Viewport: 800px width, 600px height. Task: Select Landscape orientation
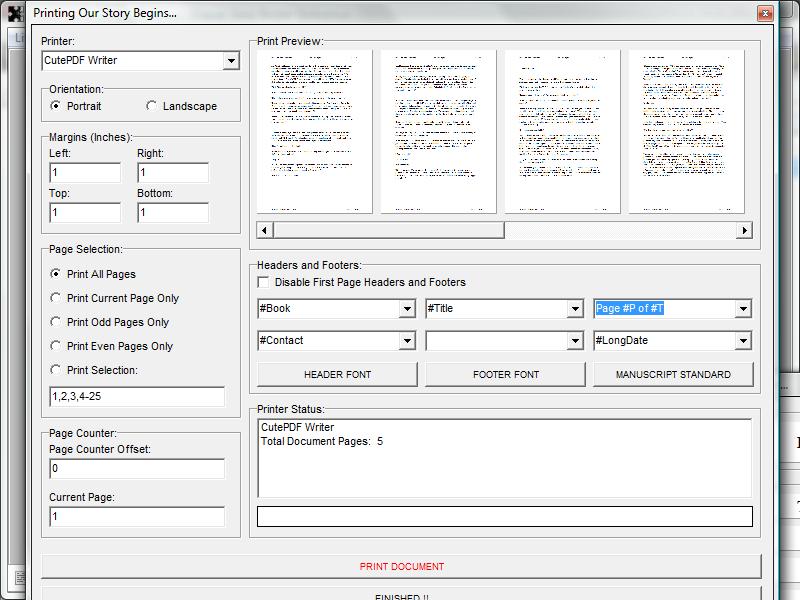coord(152,106)
